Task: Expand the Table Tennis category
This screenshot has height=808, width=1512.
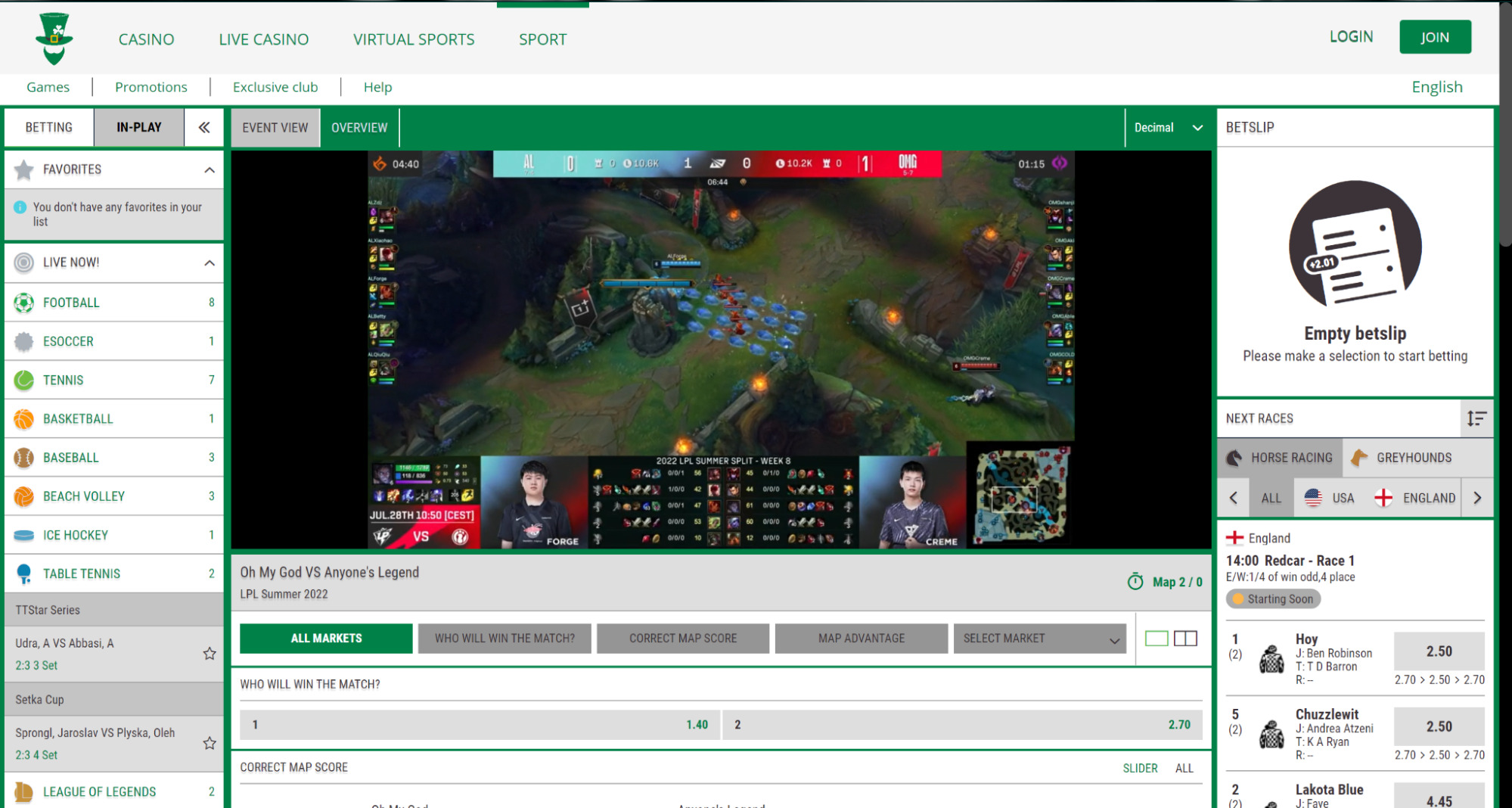Action: click(x=114, y=573)
